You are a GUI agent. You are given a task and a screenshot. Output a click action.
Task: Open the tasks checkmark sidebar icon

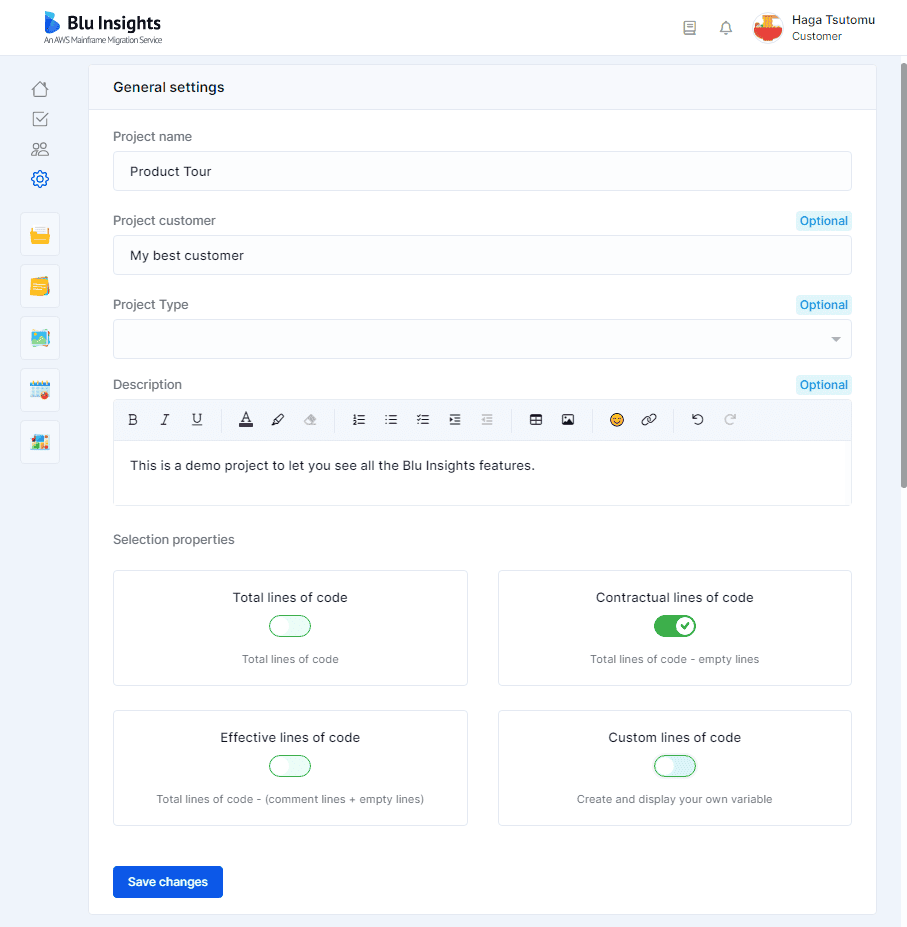point(40,119)
